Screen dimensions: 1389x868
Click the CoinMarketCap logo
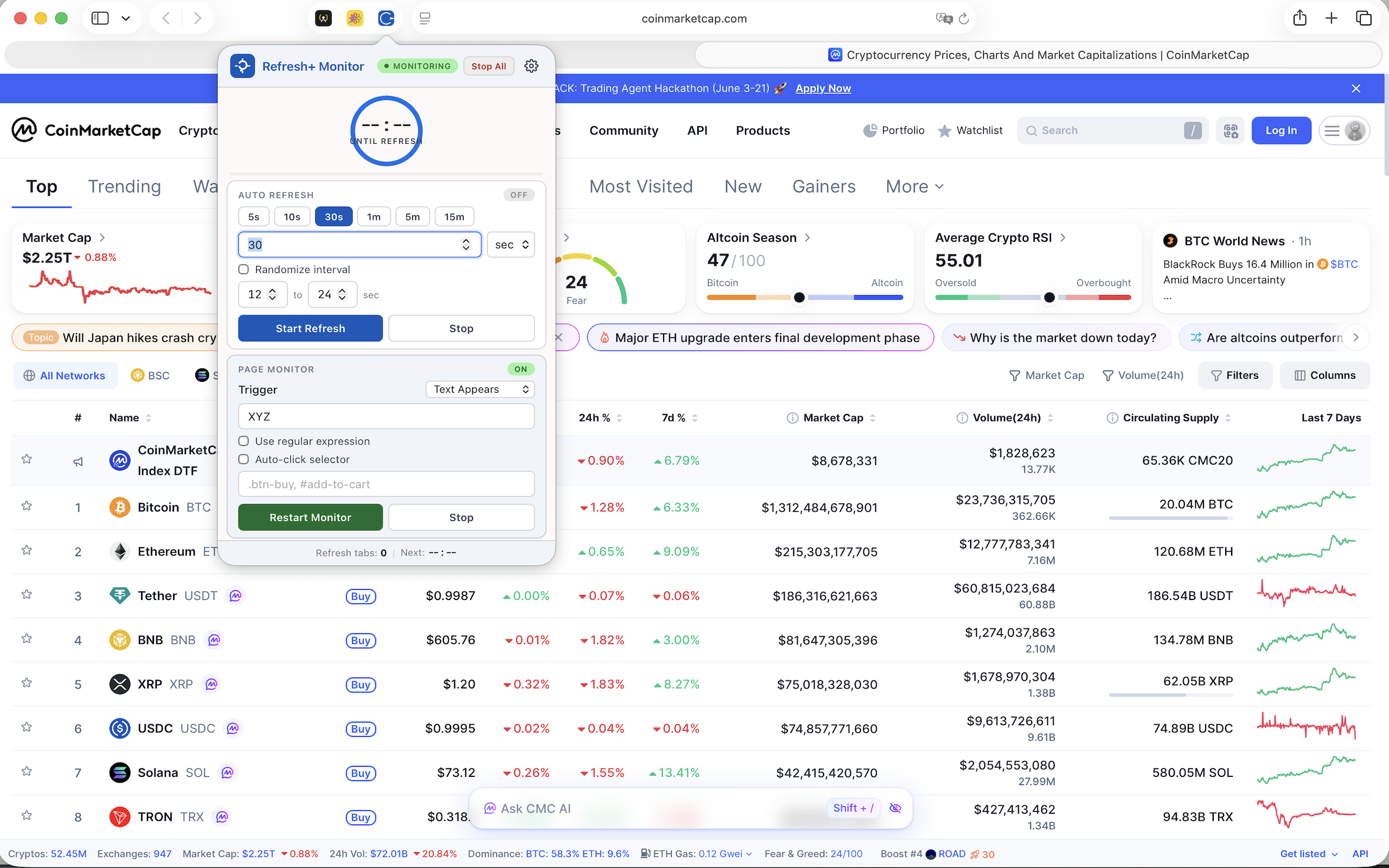click(86, 130)
